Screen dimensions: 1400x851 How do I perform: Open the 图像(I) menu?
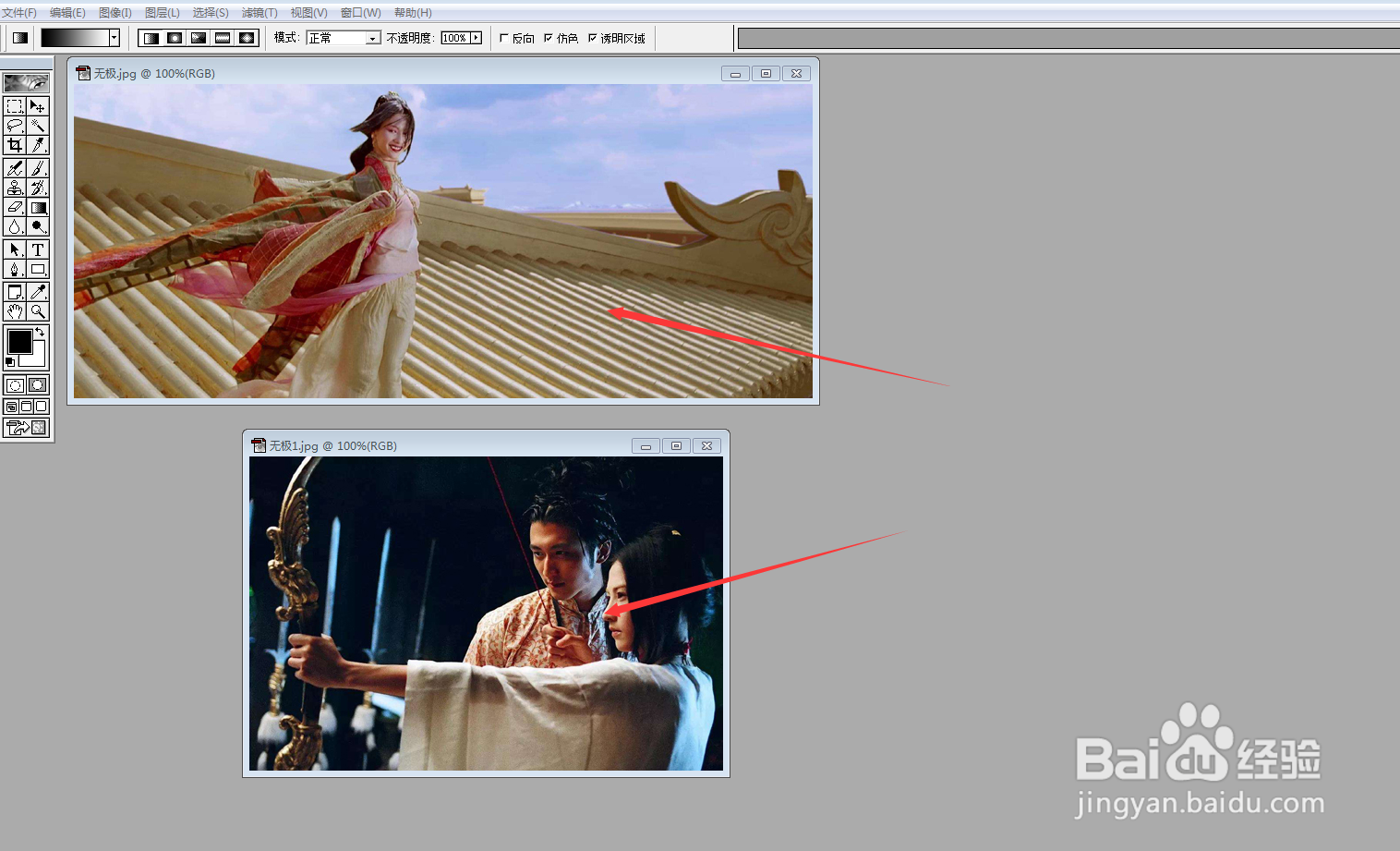click(x=115, y=13)
